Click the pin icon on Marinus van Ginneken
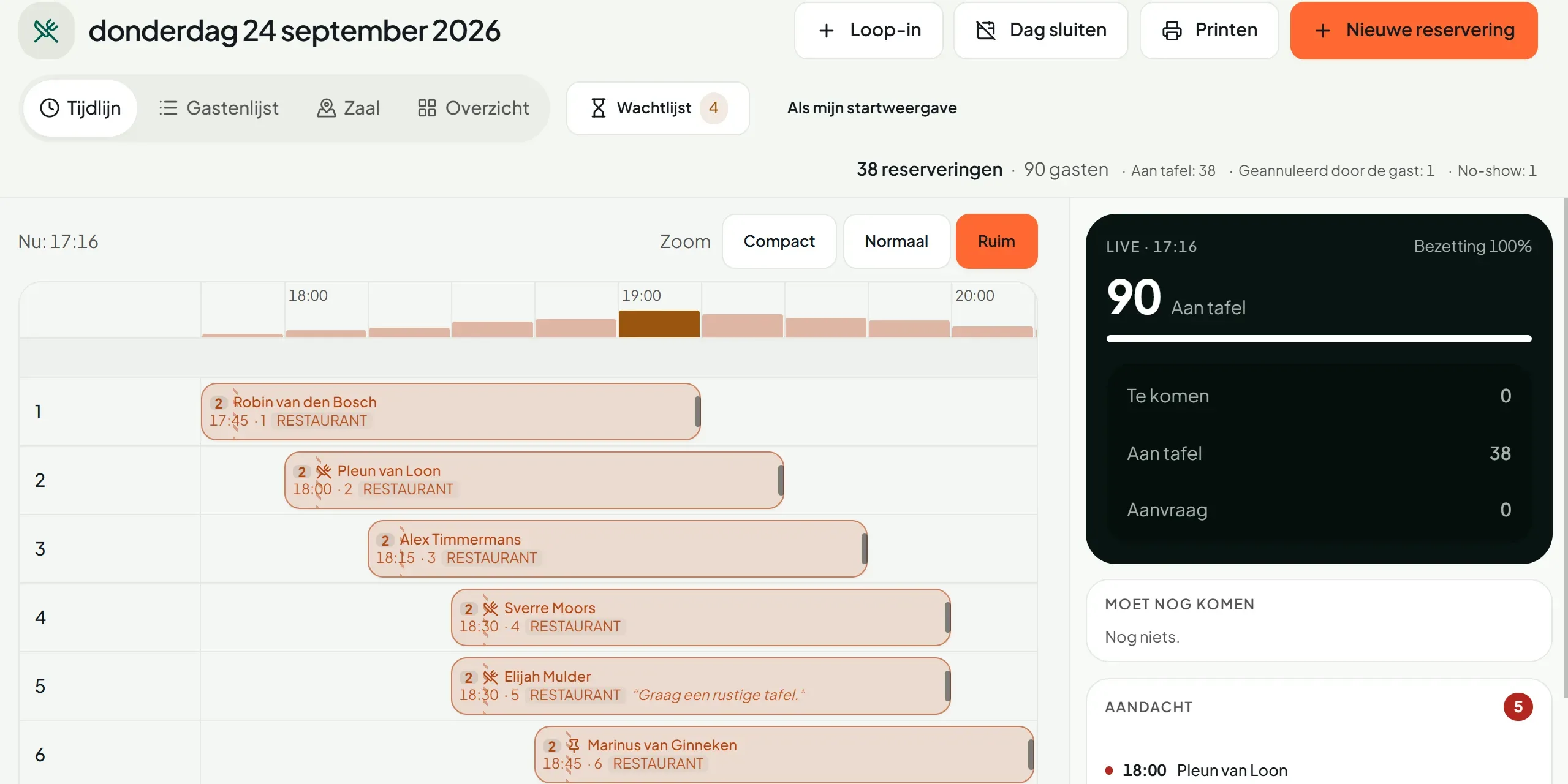This screenshot has width=1568, height=784. coord(574,745)
